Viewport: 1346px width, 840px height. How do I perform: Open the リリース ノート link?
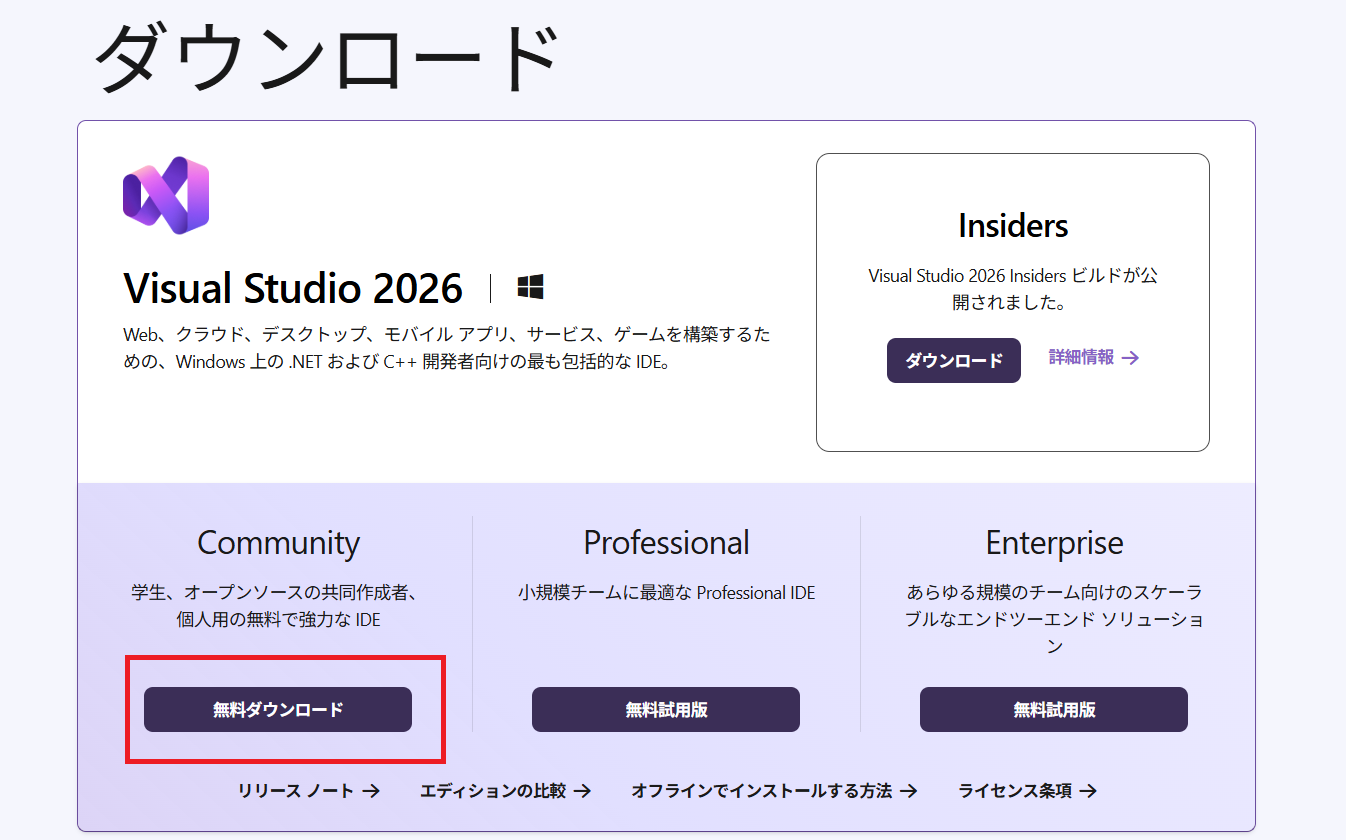coord(309,791)
